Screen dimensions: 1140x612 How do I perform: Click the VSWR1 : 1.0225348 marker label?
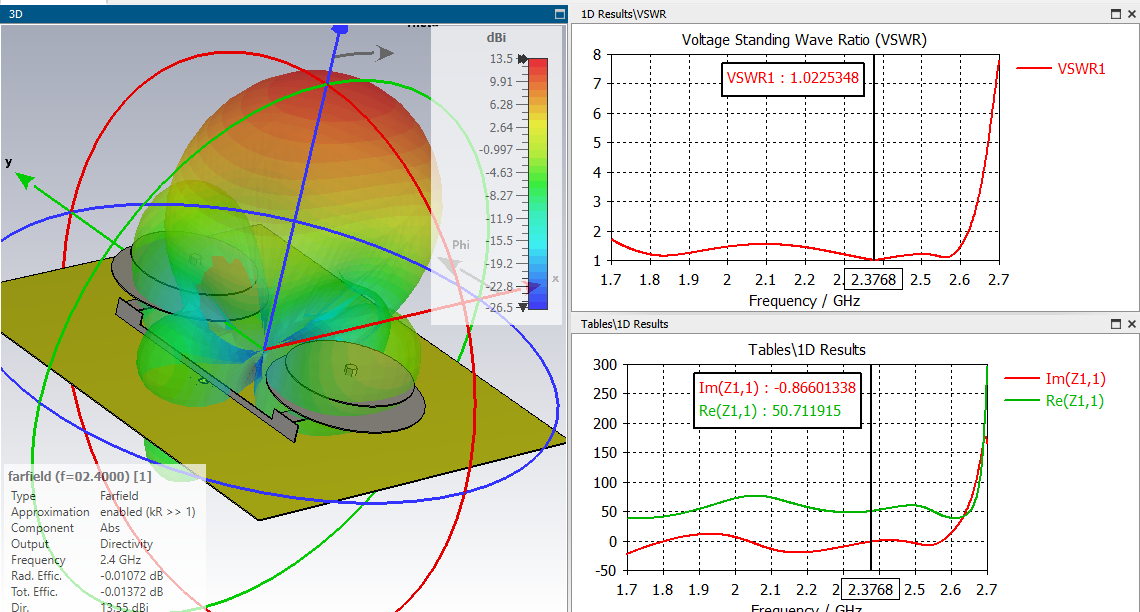point(792,78)
